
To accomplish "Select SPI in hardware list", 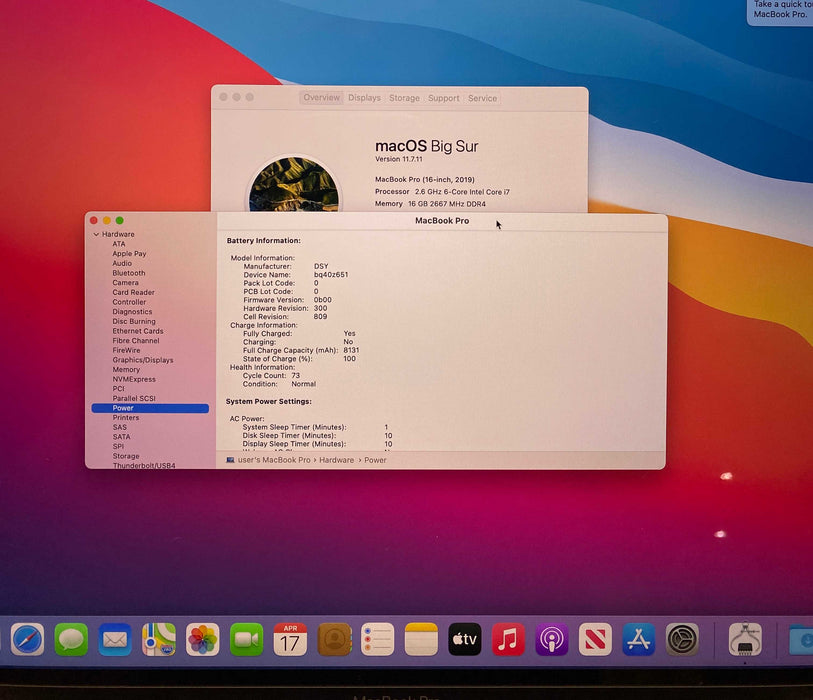I will 118,447.
